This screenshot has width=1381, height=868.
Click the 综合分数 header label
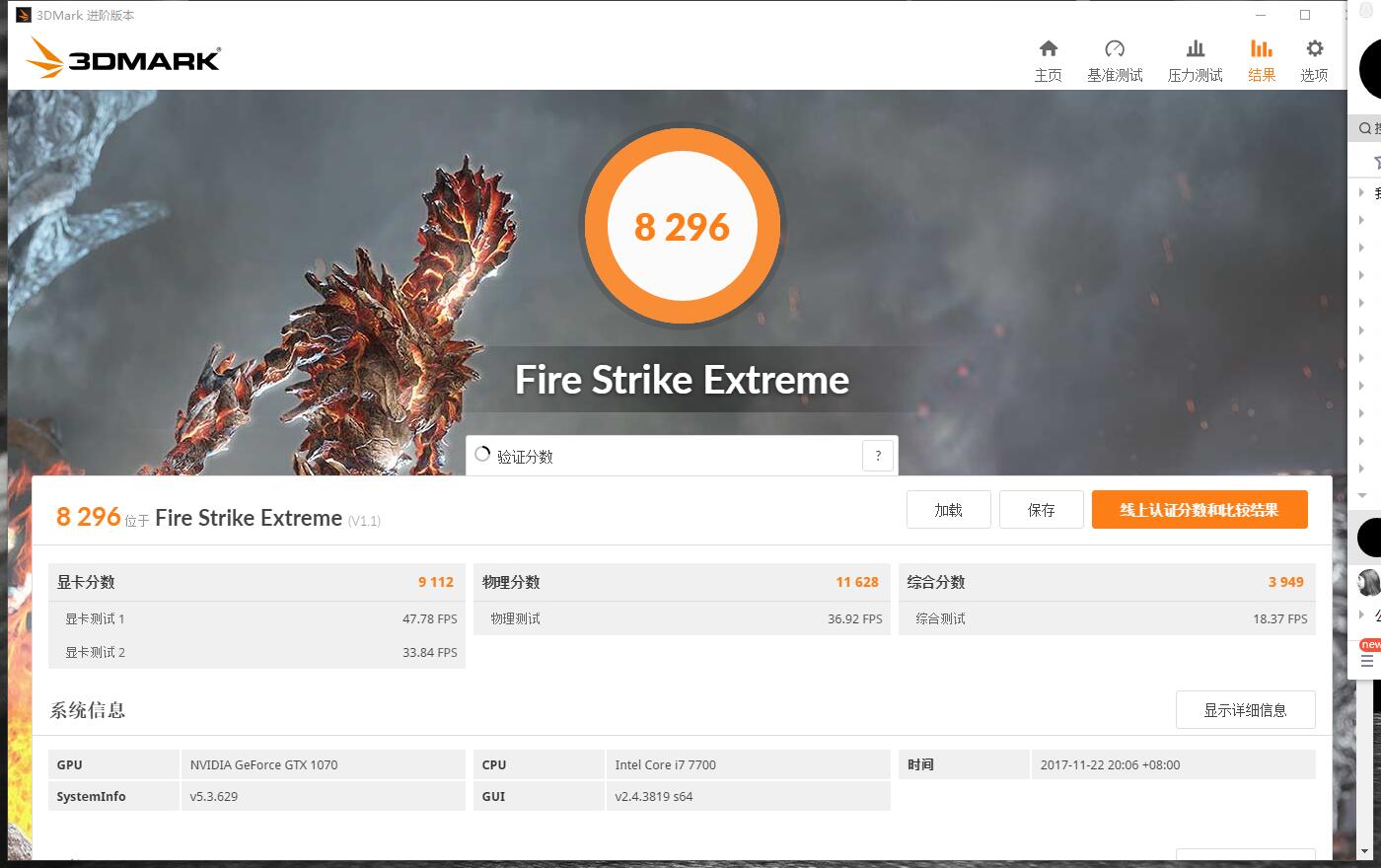tap(936, 582)
